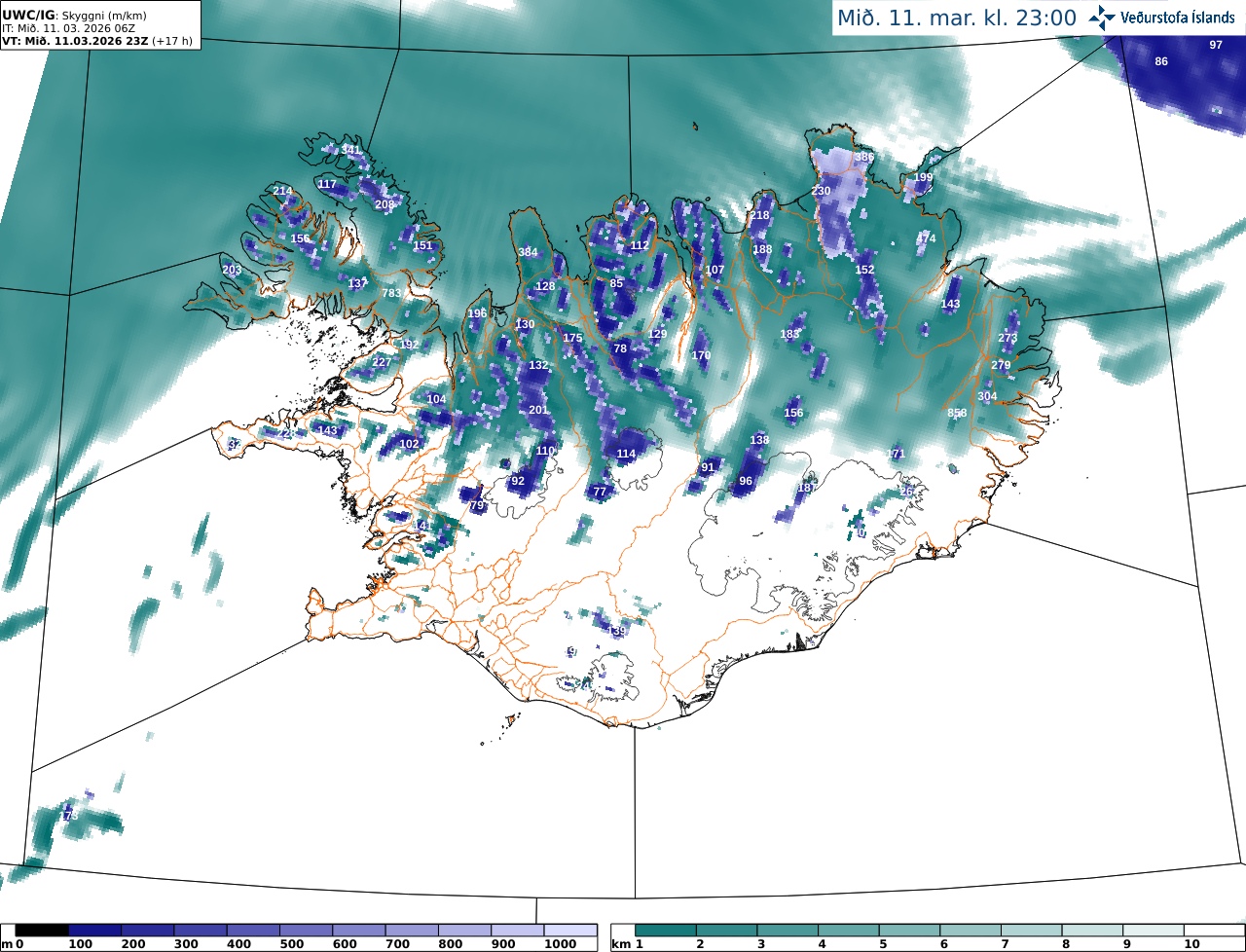Click the visibility value 170
This screenshot has height=952, width=1246.
pyautogui.click(x=701, y=355)
